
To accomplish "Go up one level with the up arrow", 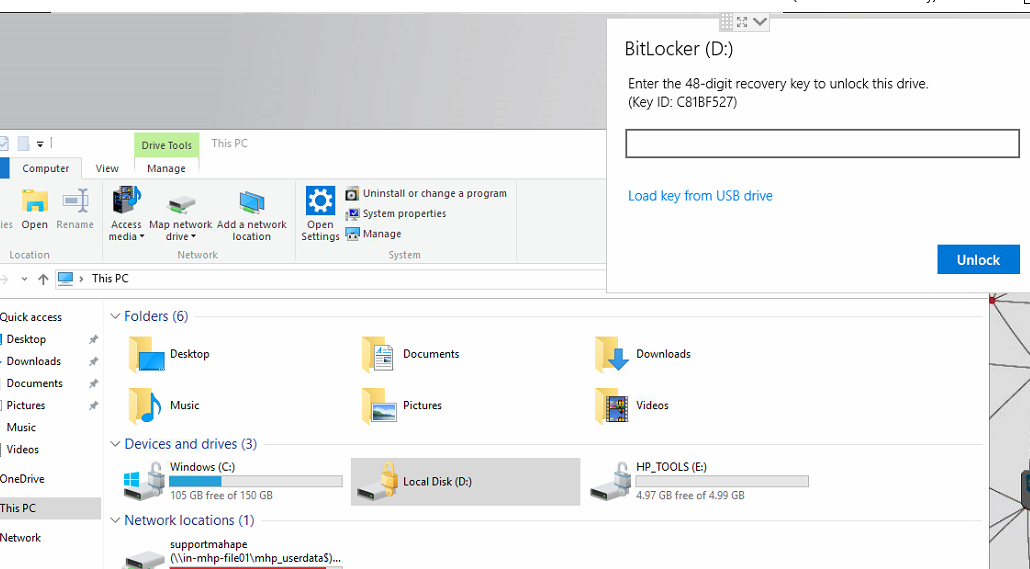I will point(43,279).
